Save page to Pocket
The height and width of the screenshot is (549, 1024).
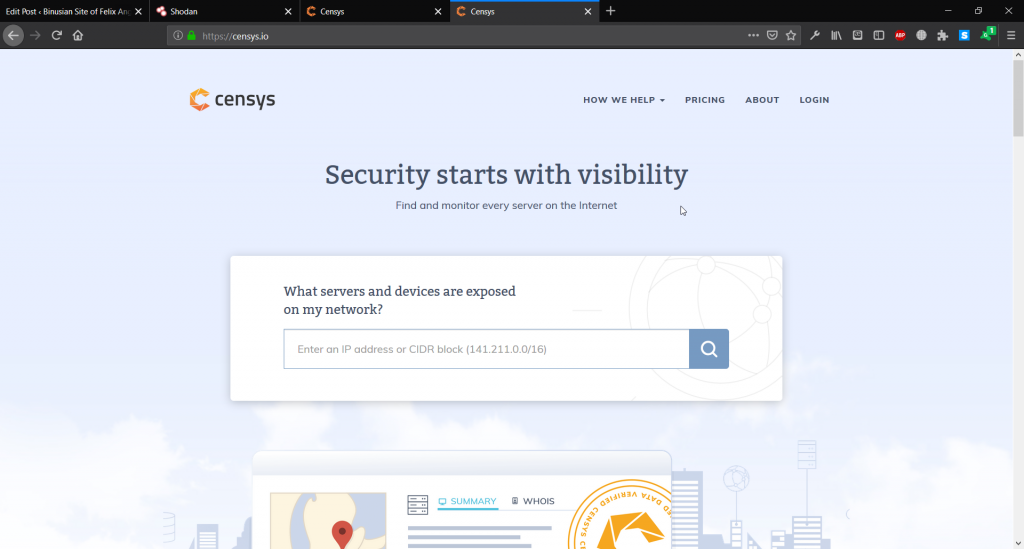(772, 35)
